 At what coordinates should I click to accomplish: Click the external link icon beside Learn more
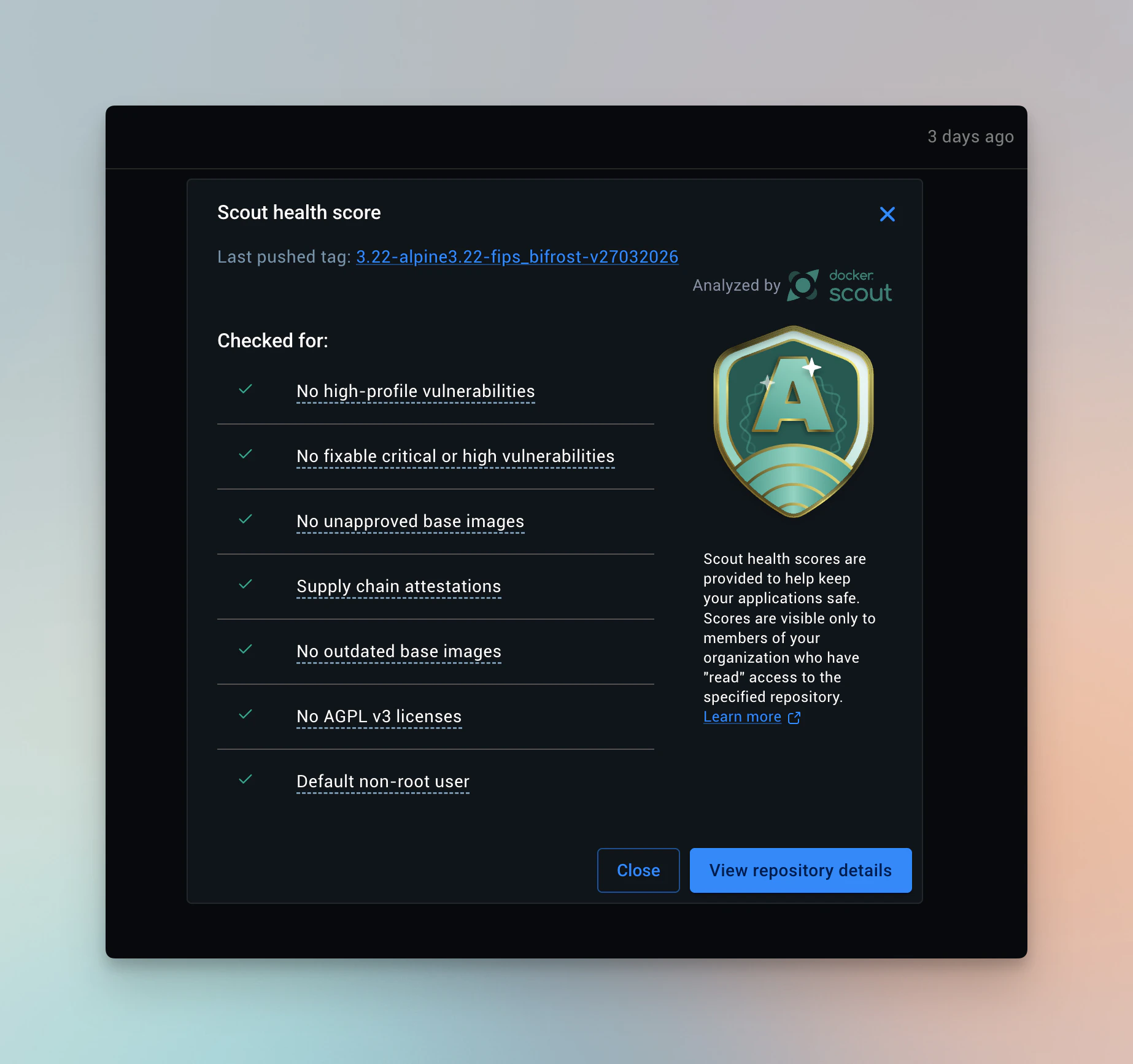pyautogui.click(x=795, y=718)
